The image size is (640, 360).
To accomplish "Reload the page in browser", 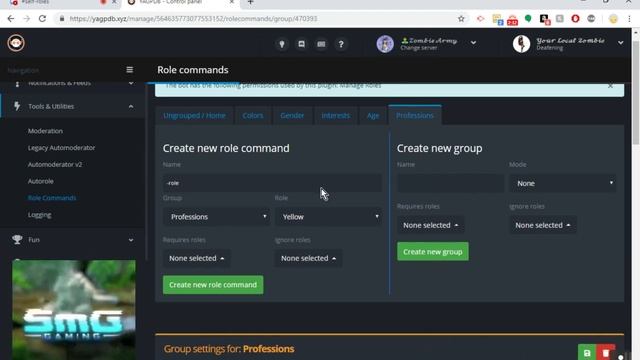I will tap(42, 19).
